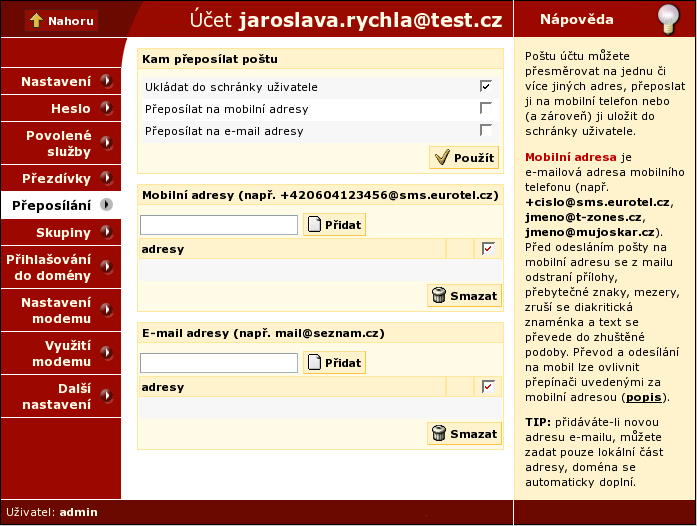Click the TIP: label in help panel
Viewport: 697px width, 526px height.
point(538,422)
